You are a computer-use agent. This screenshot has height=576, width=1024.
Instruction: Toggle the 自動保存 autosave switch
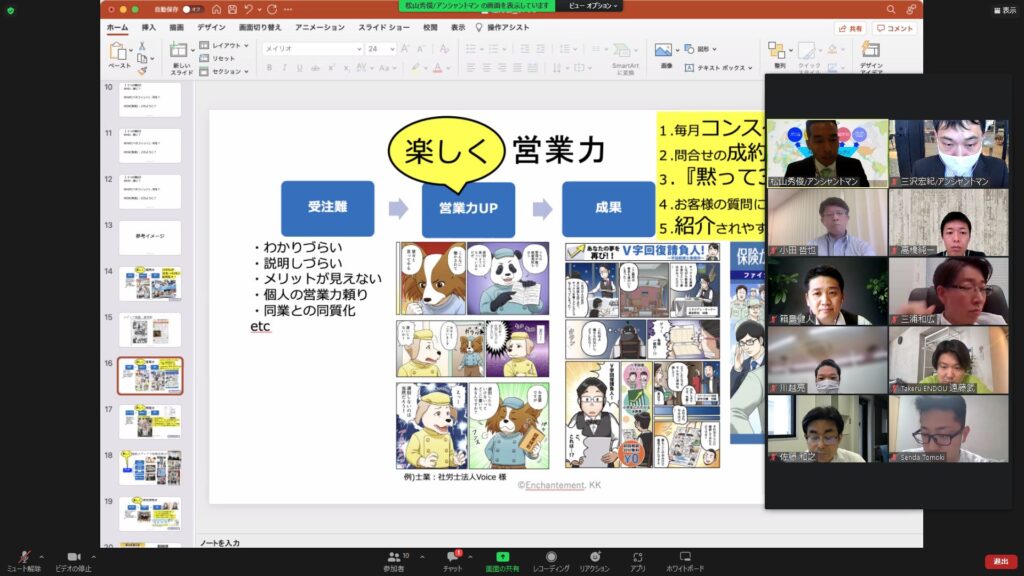[193, 10]
